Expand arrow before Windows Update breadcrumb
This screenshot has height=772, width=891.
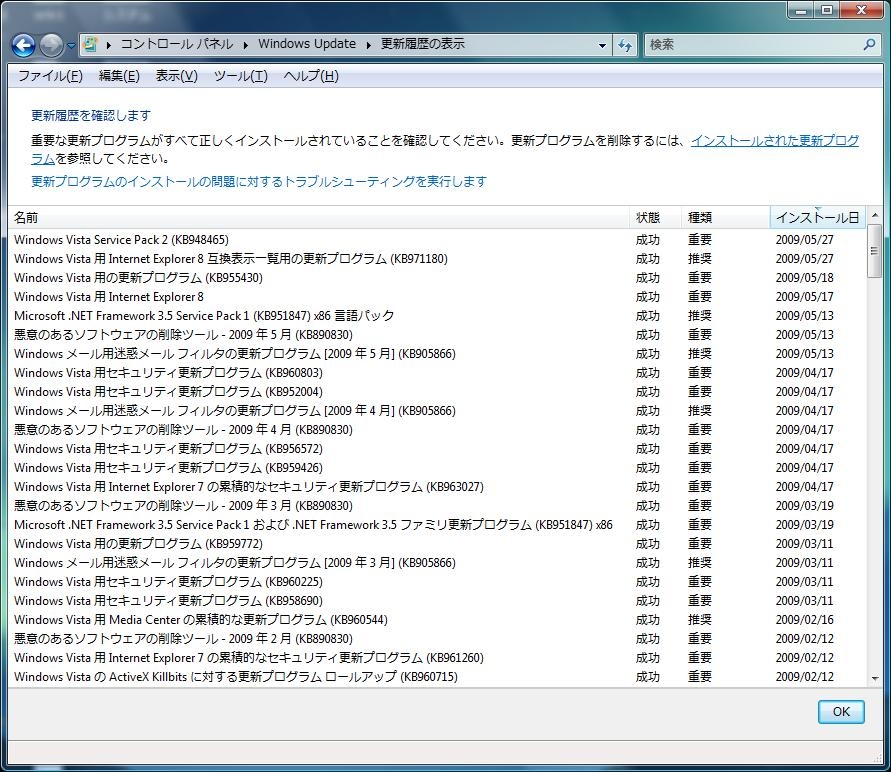(245, 45)
